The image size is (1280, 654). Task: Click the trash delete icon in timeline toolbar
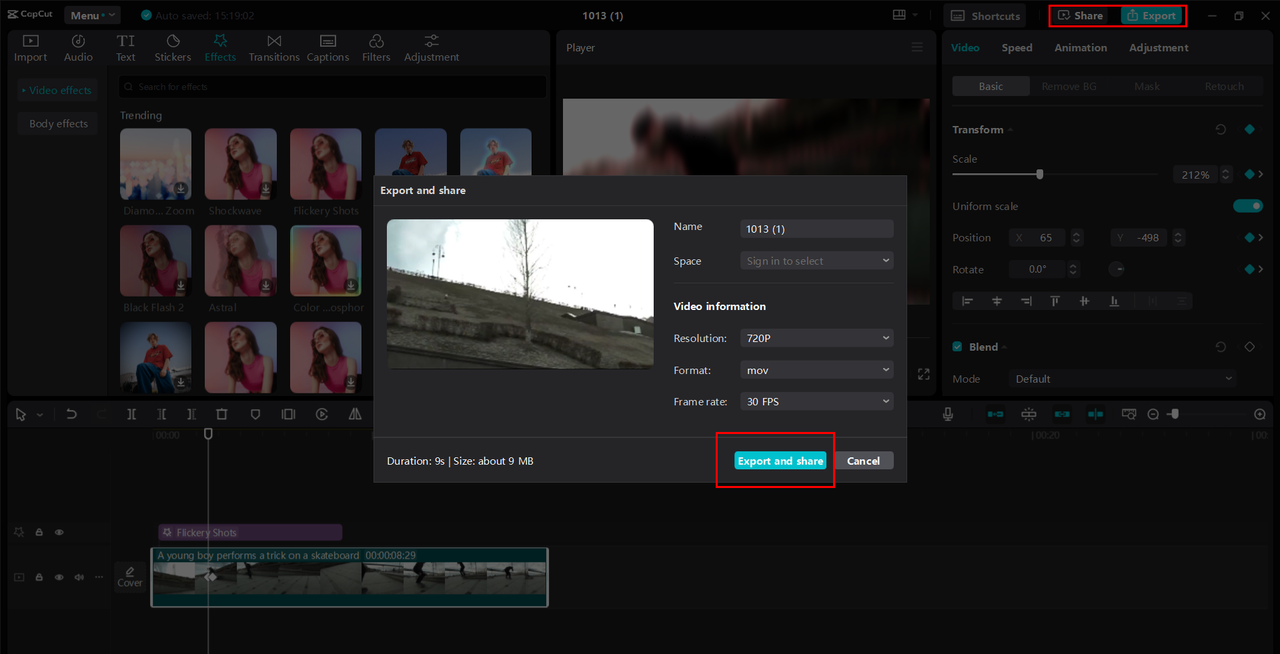[x=222, y=414]
